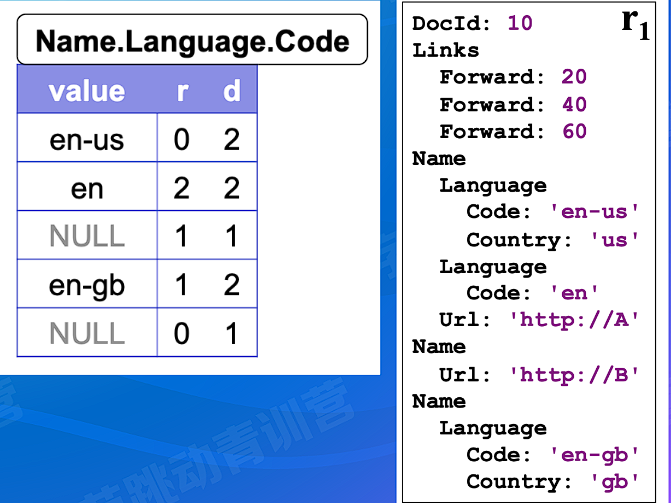
Task: Select the NULL cell in the last table row
Action: pyautogui.click(x=87, y=333)
